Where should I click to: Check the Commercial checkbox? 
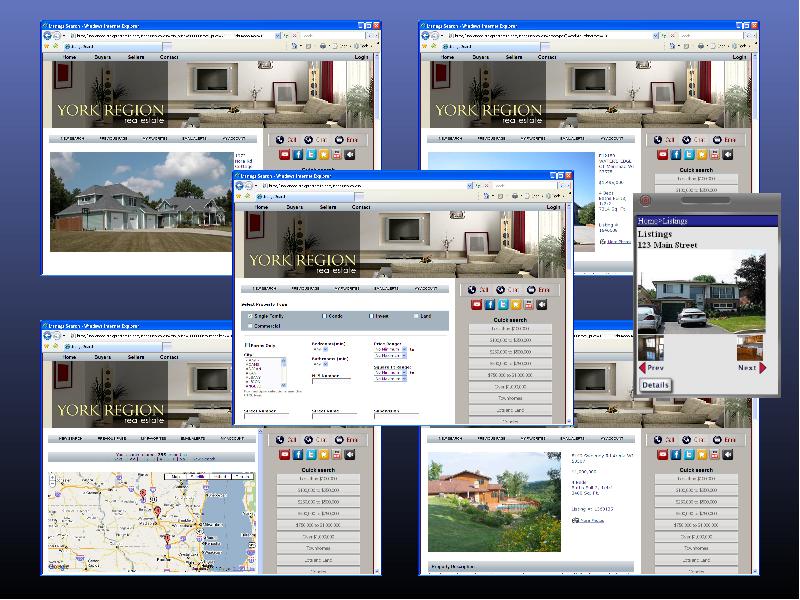tap(250, 326)
